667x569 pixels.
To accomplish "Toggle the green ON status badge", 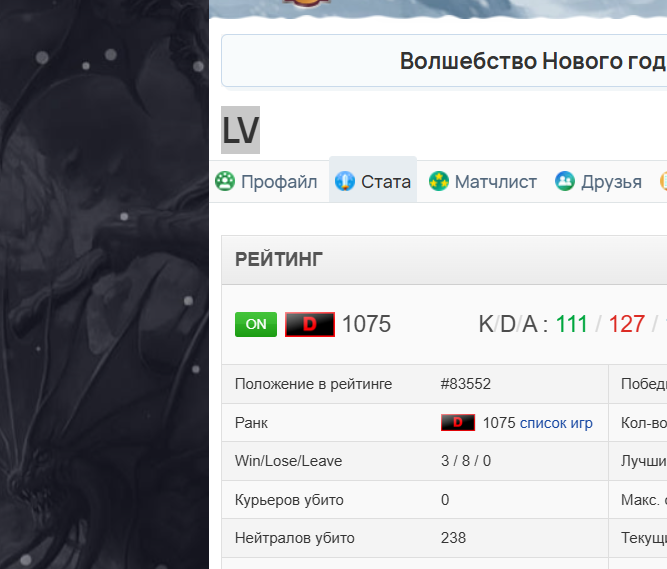I will 256,324.
